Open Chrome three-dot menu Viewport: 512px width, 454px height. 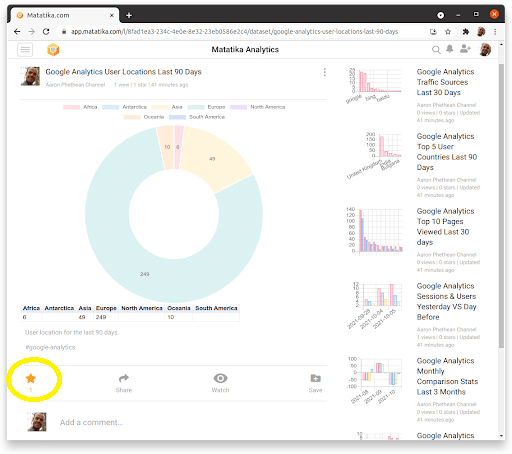[495, 32]
